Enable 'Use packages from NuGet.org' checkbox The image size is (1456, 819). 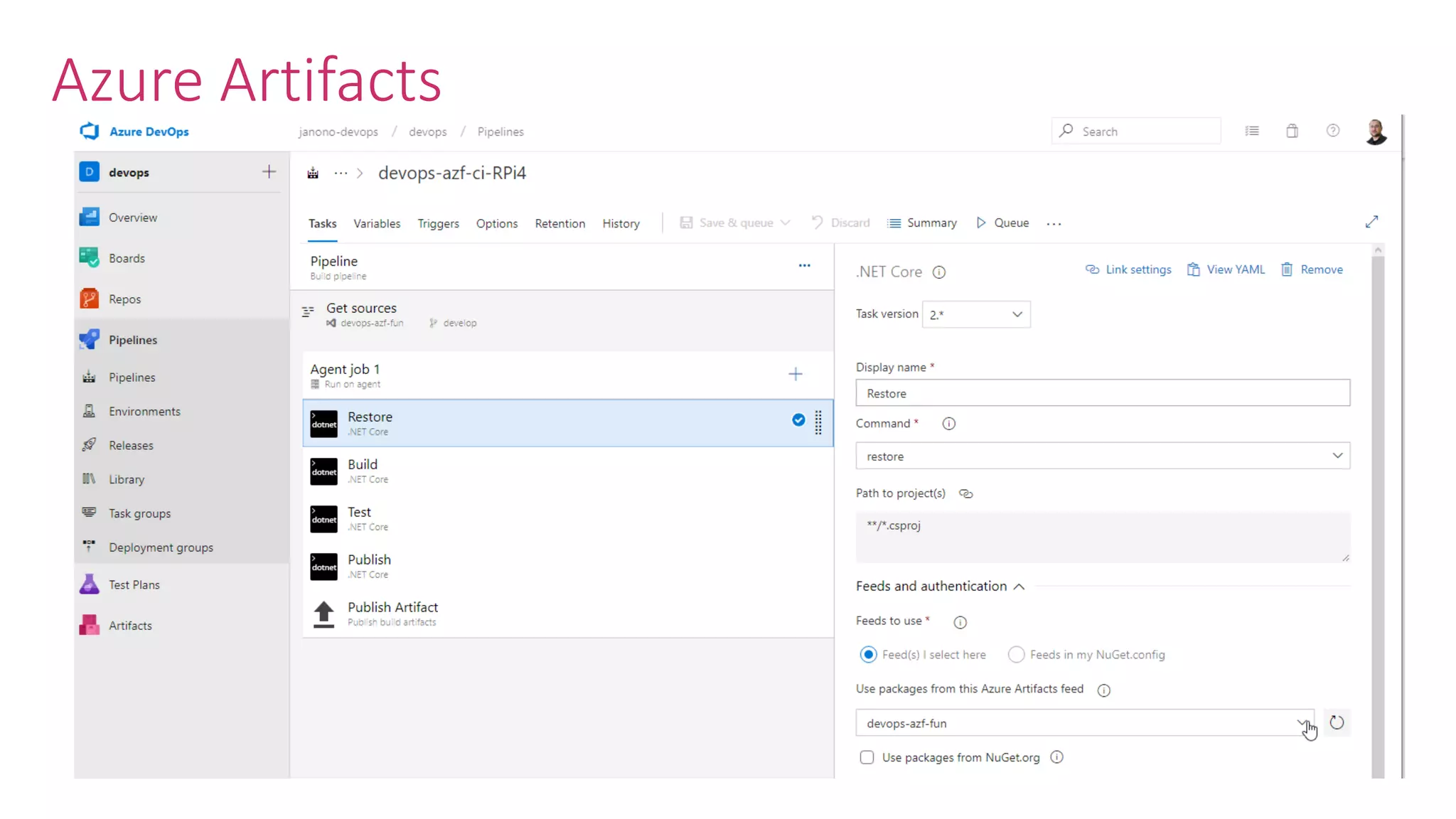867,758
